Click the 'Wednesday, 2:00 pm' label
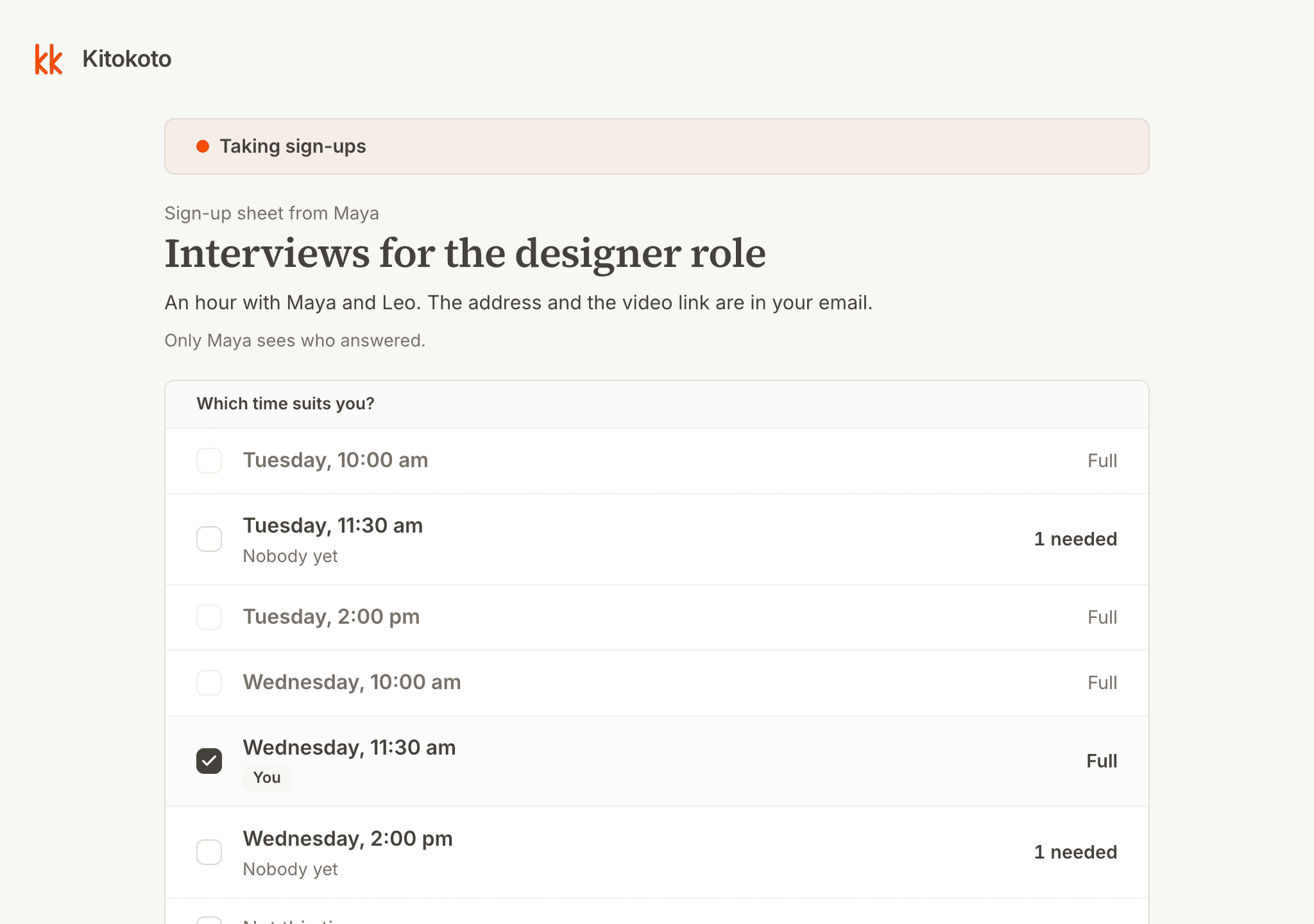The height and width of the screenshot is (924, 1314). (x=348, y=839)
